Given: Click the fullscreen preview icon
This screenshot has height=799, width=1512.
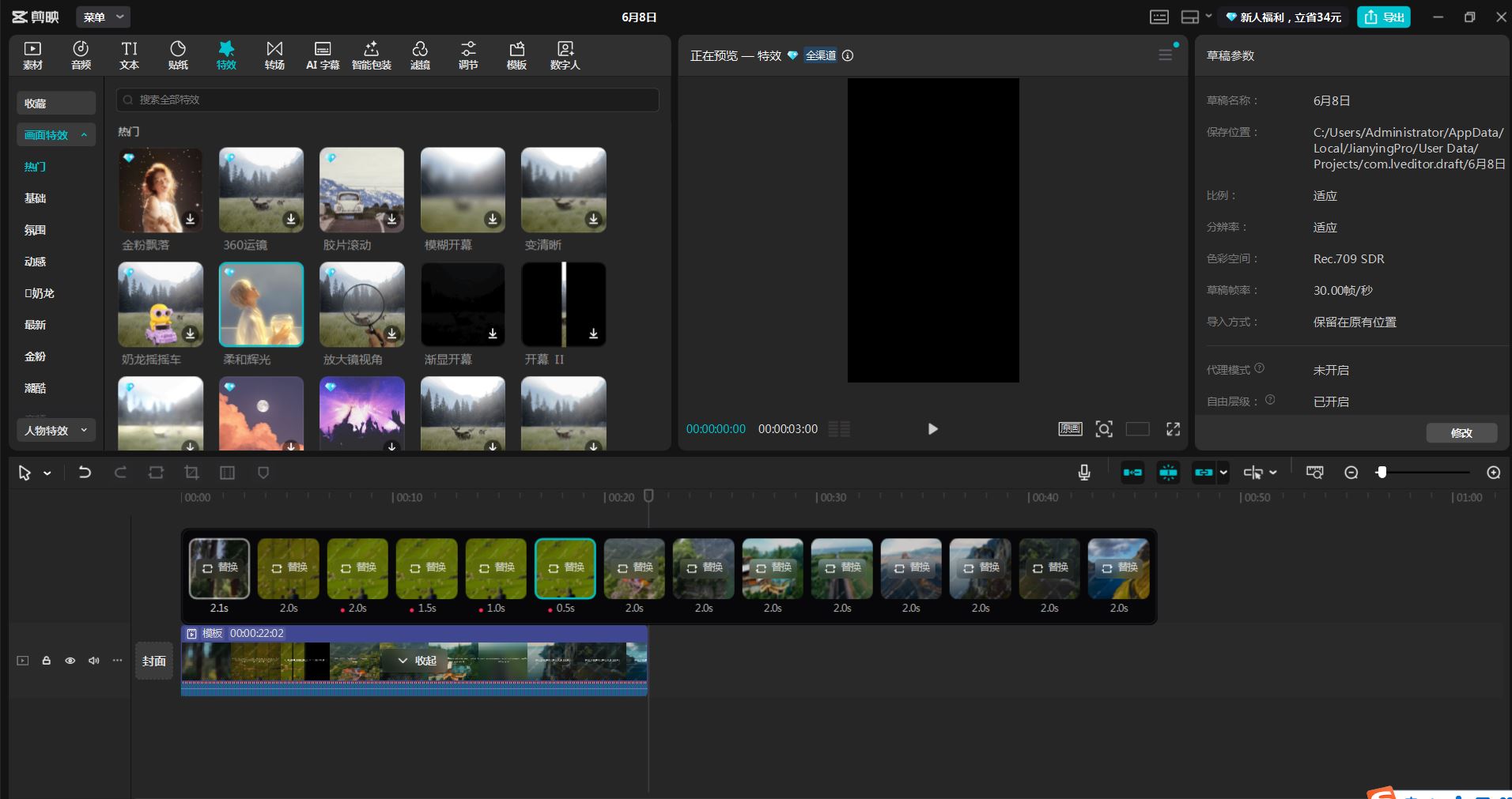Looking at the screenshot, I should point(1173,429).
